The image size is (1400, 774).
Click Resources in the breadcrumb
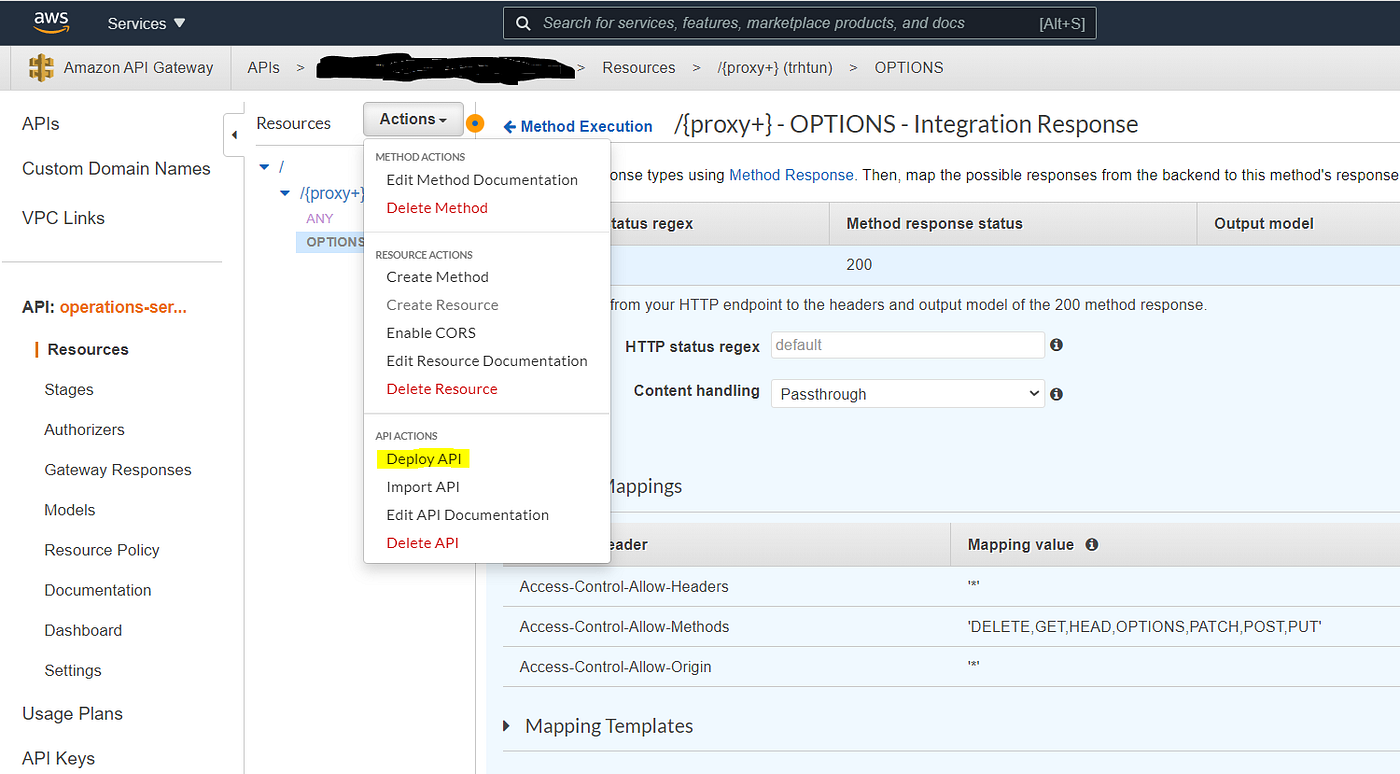point(639,68)
